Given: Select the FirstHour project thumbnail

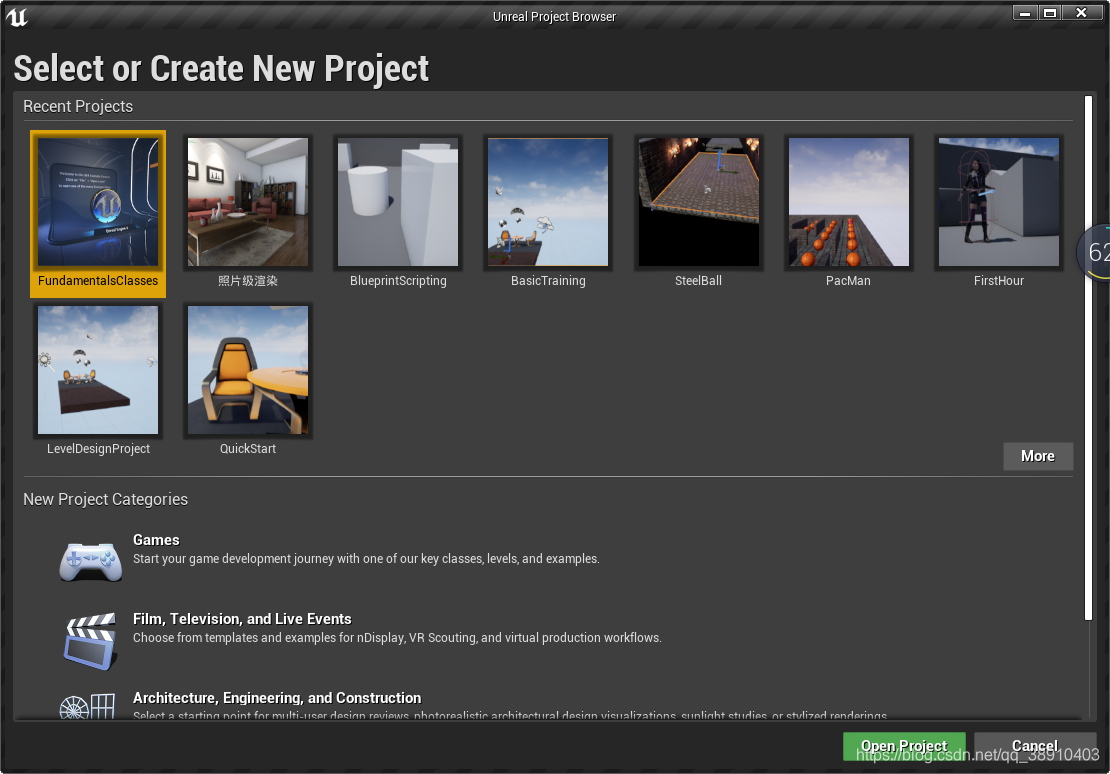Looking at the screenshot, I should pos(999,202).
